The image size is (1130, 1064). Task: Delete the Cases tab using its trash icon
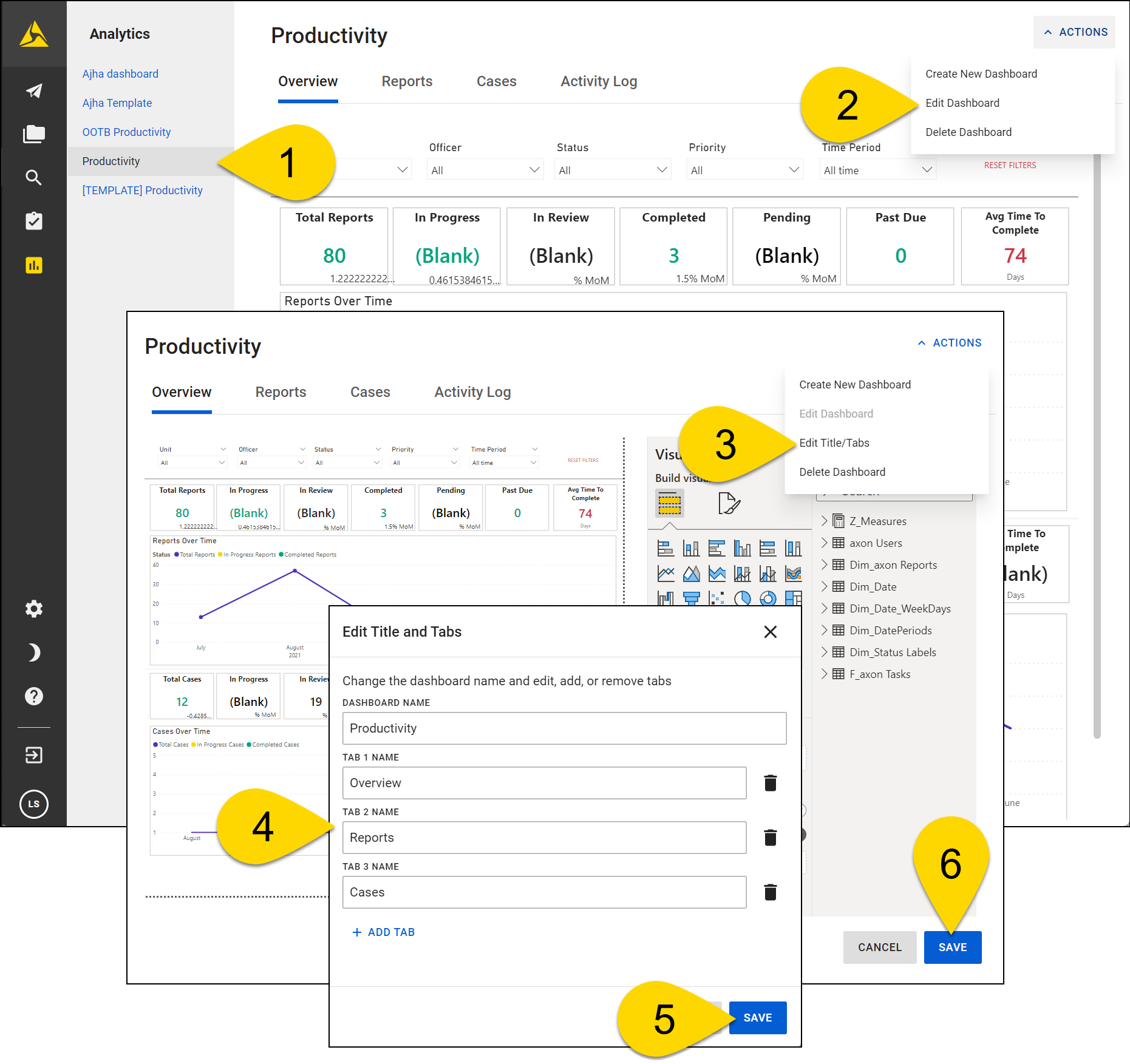tap(771, 892)
